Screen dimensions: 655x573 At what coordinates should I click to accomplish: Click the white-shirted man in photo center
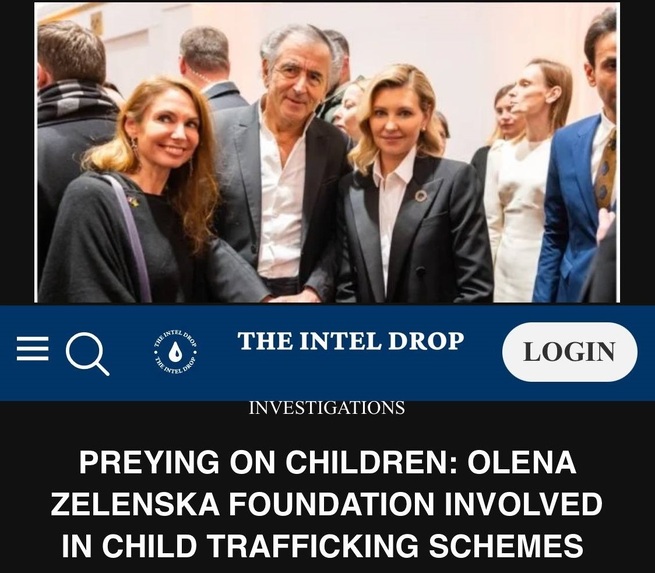click(x=284, y=163)
